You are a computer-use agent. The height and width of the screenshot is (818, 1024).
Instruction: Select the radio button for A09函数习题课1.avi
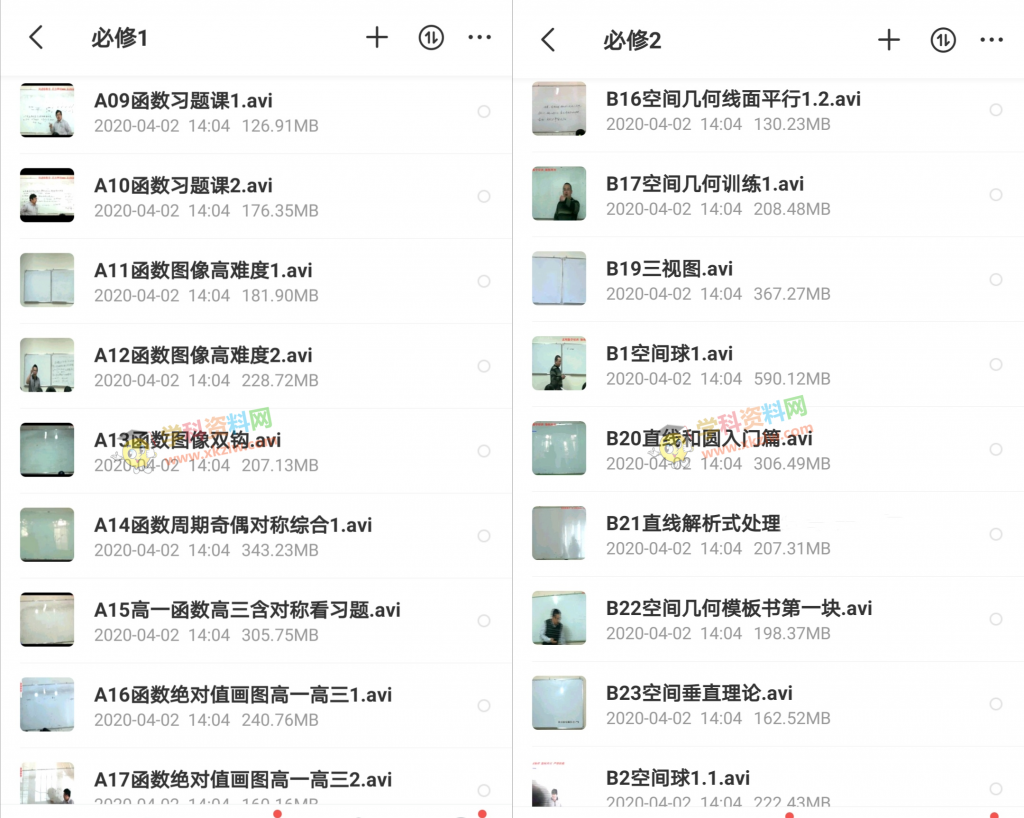pyautogui.click(x=484, y=112)
